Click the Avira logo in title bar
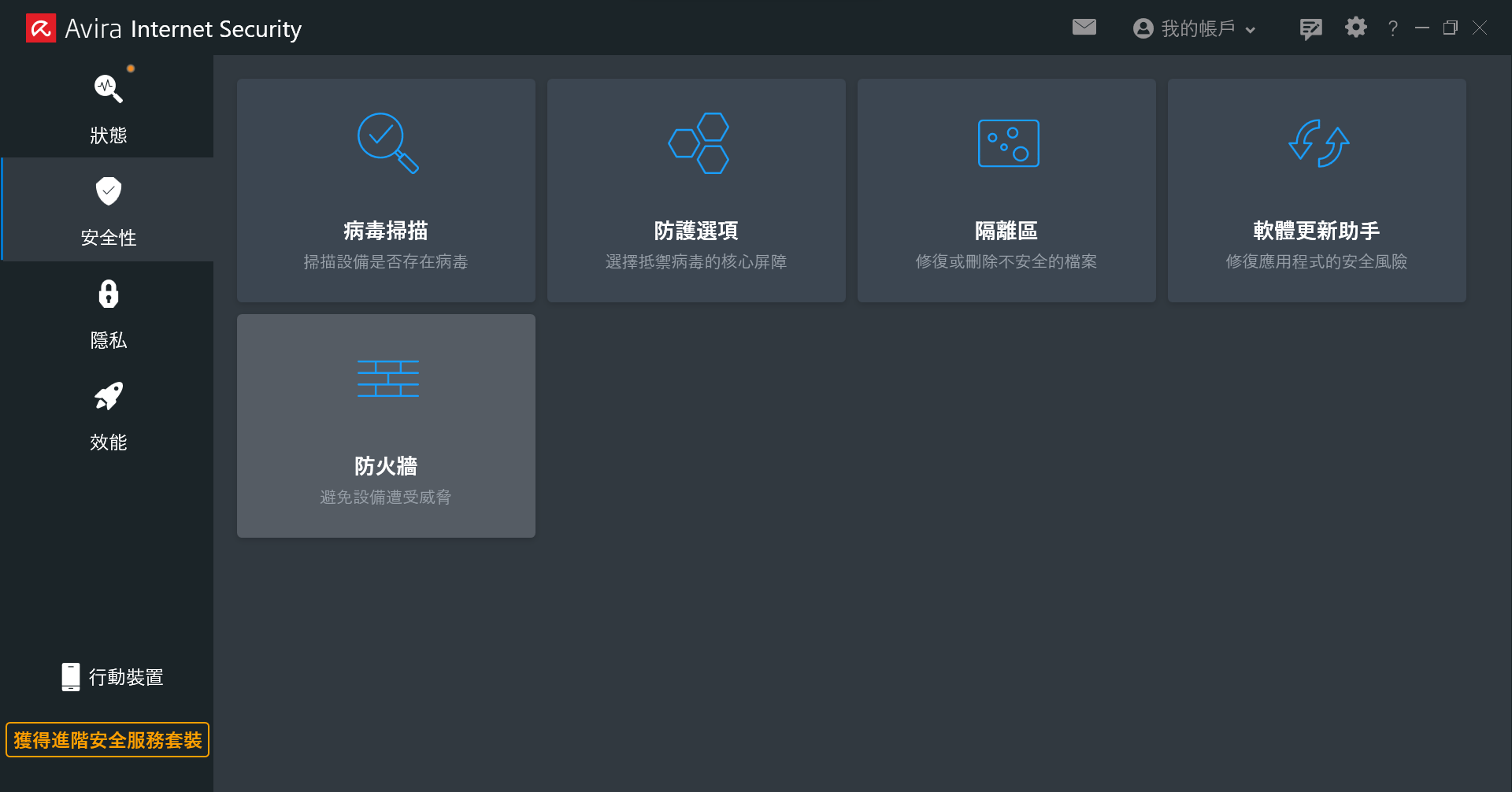Image resolution: width=1512 pixels, height=792 pixels. tap(41, 28)
